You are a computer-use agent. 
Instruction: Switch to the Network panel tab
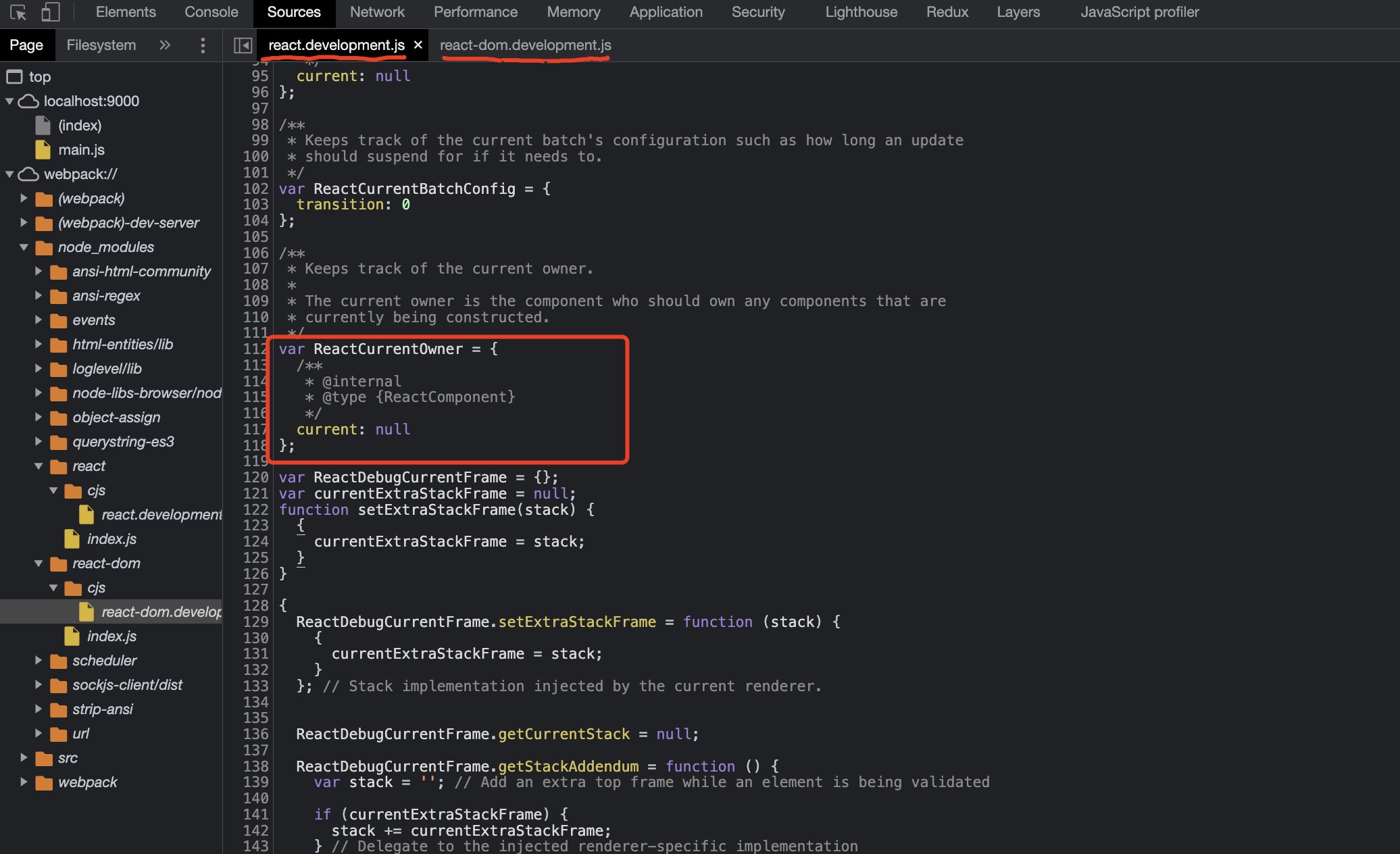(377, 12)
